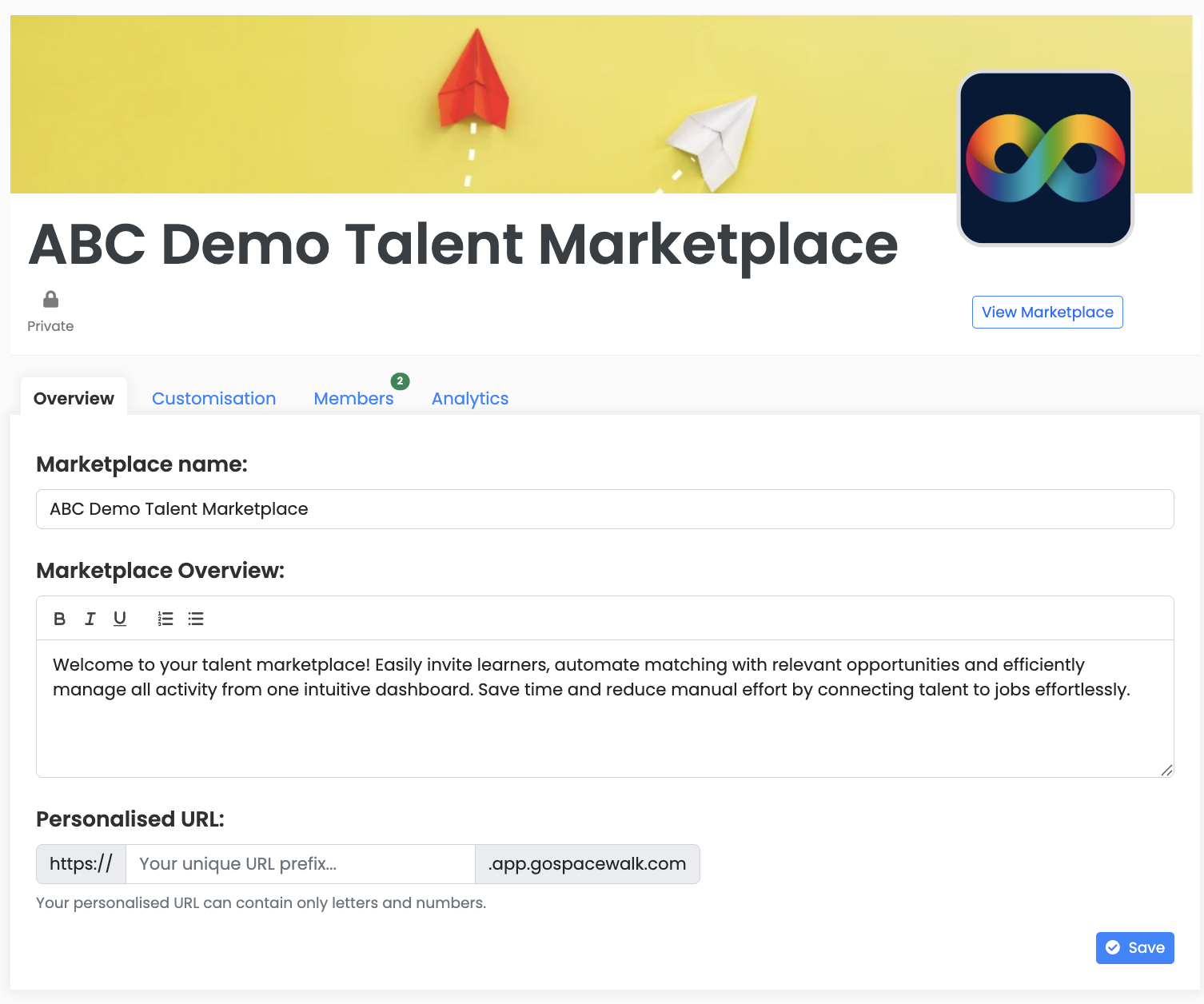Click the .app.gospacewalk.com suffix label
The image size is (1204, 1004).
point(588,864)
